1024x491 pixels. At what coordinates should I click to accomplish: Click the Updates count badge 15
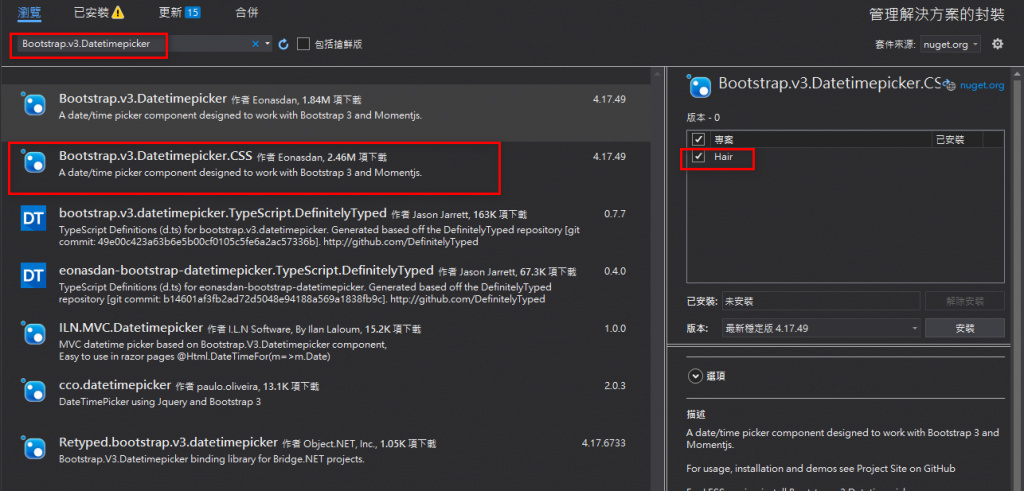point(192,12)
